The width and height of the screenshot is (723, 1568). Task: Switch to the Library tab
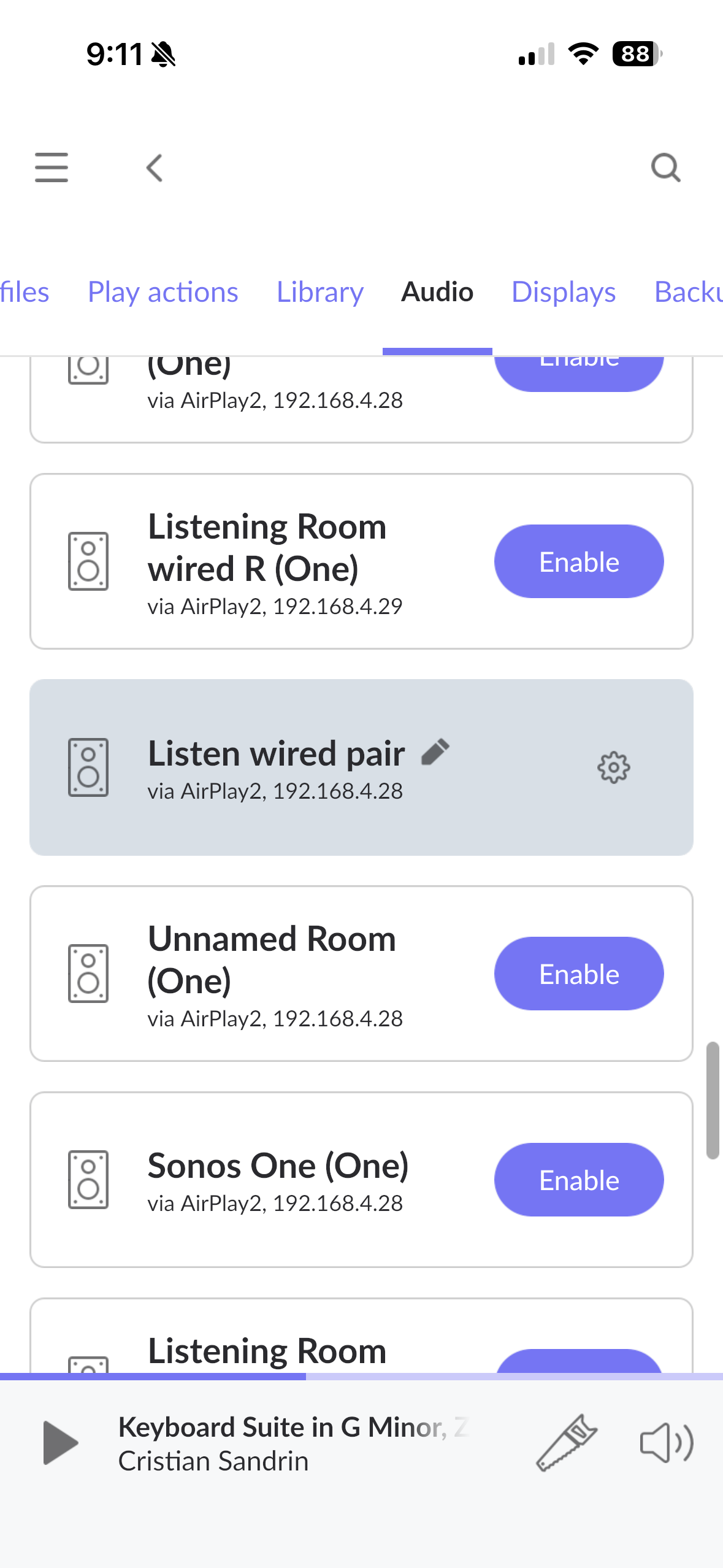point(319,292)
